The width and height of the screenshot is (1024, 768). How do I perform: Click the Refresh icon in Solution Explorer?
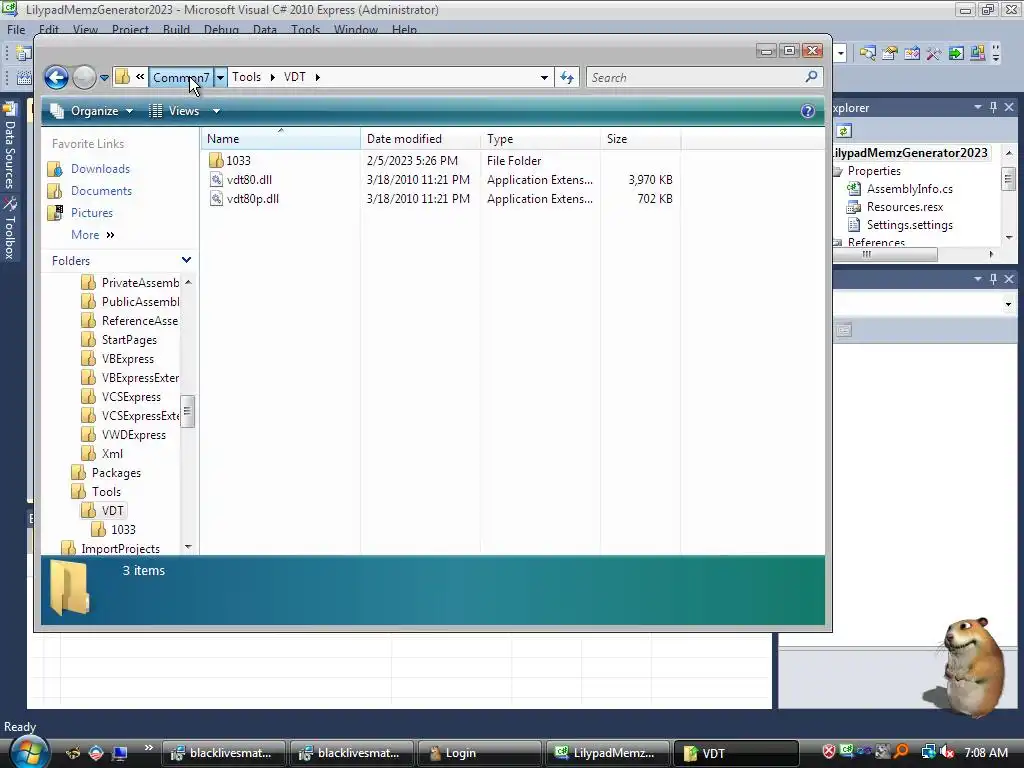pyautogui.click(x=844, y=131)
